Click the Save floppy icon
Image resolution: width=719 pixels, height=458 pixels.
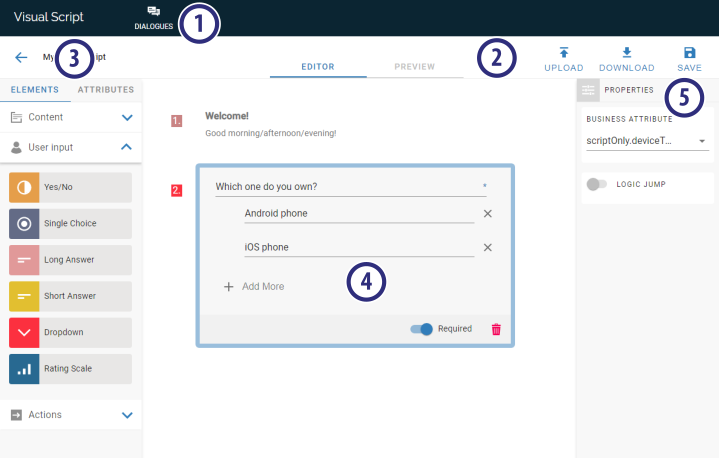(689, 52)
